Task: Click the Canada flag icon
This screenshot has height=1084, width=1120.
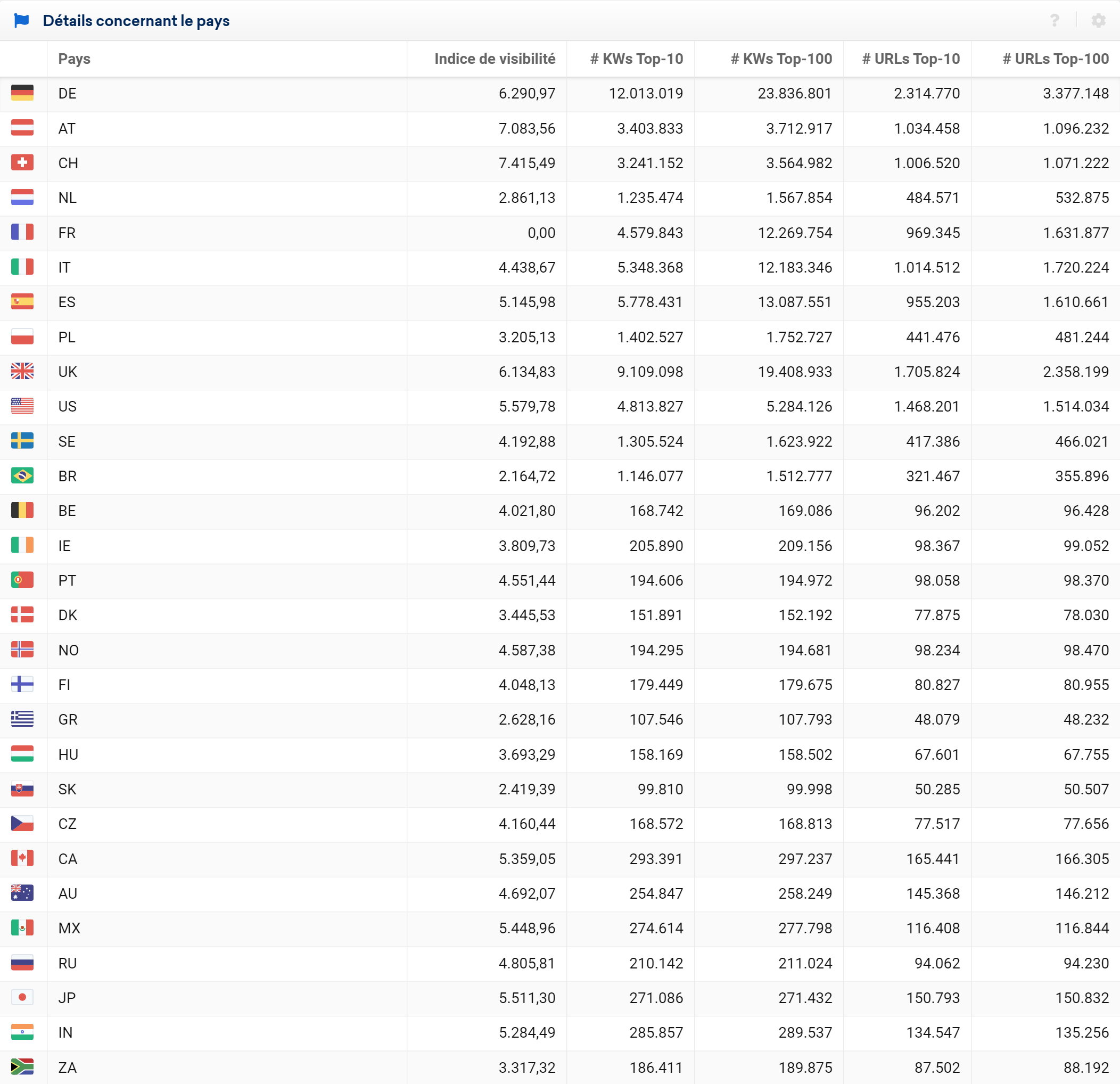Action: click(22, 858)
